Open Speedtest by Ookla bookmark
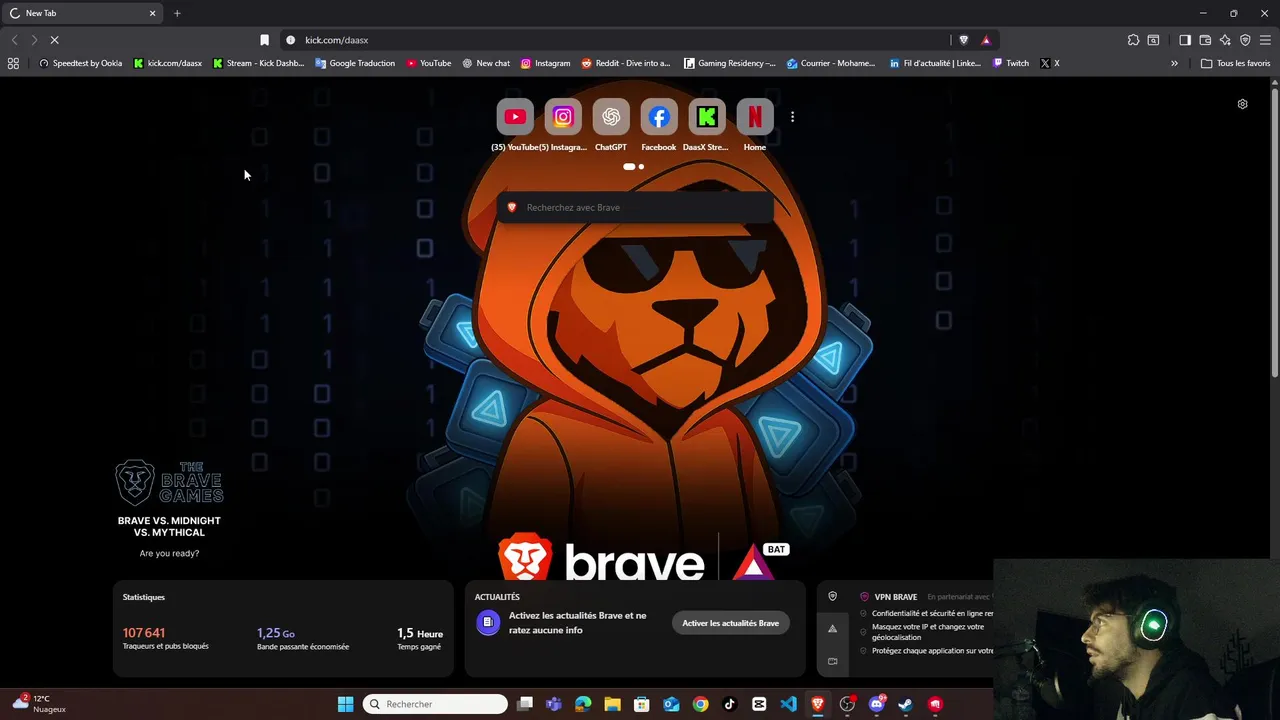 pos(80,63)
